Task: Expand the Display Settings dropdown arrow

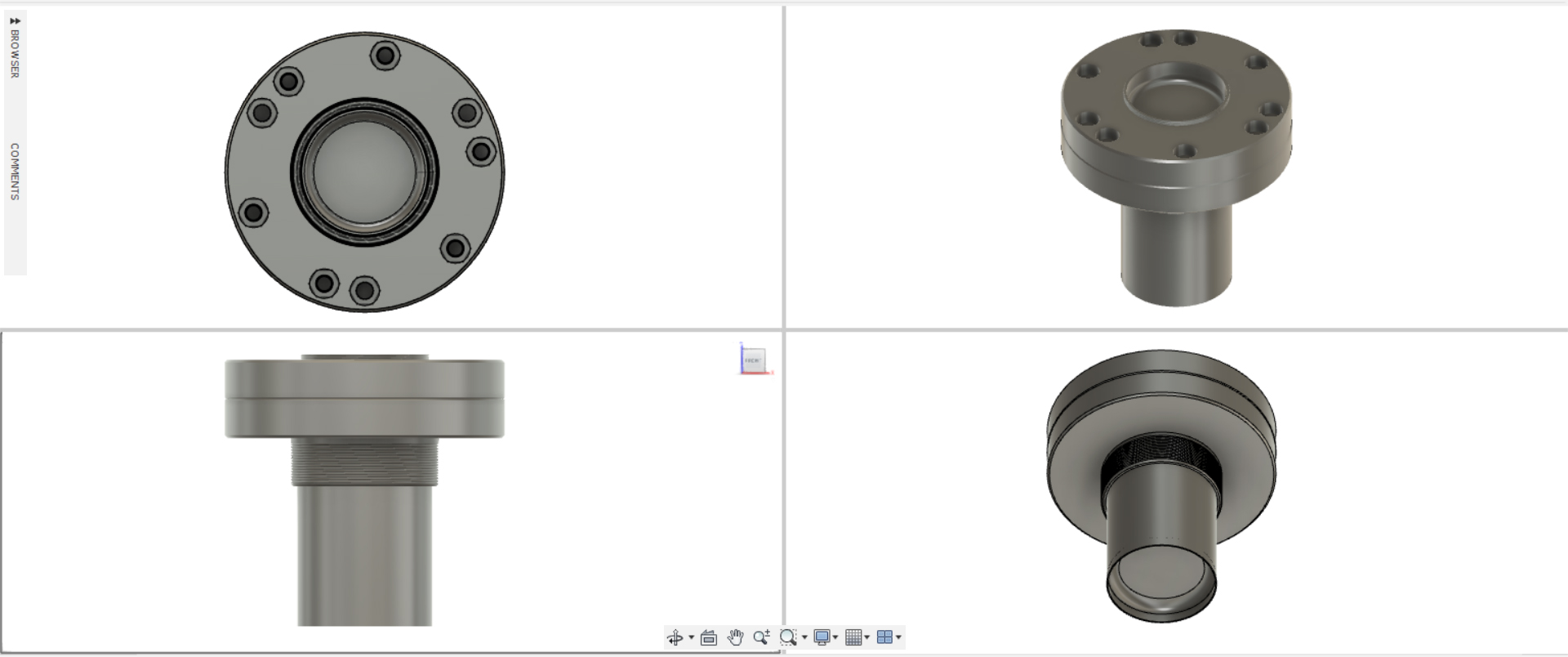Action: click(835, 637)
